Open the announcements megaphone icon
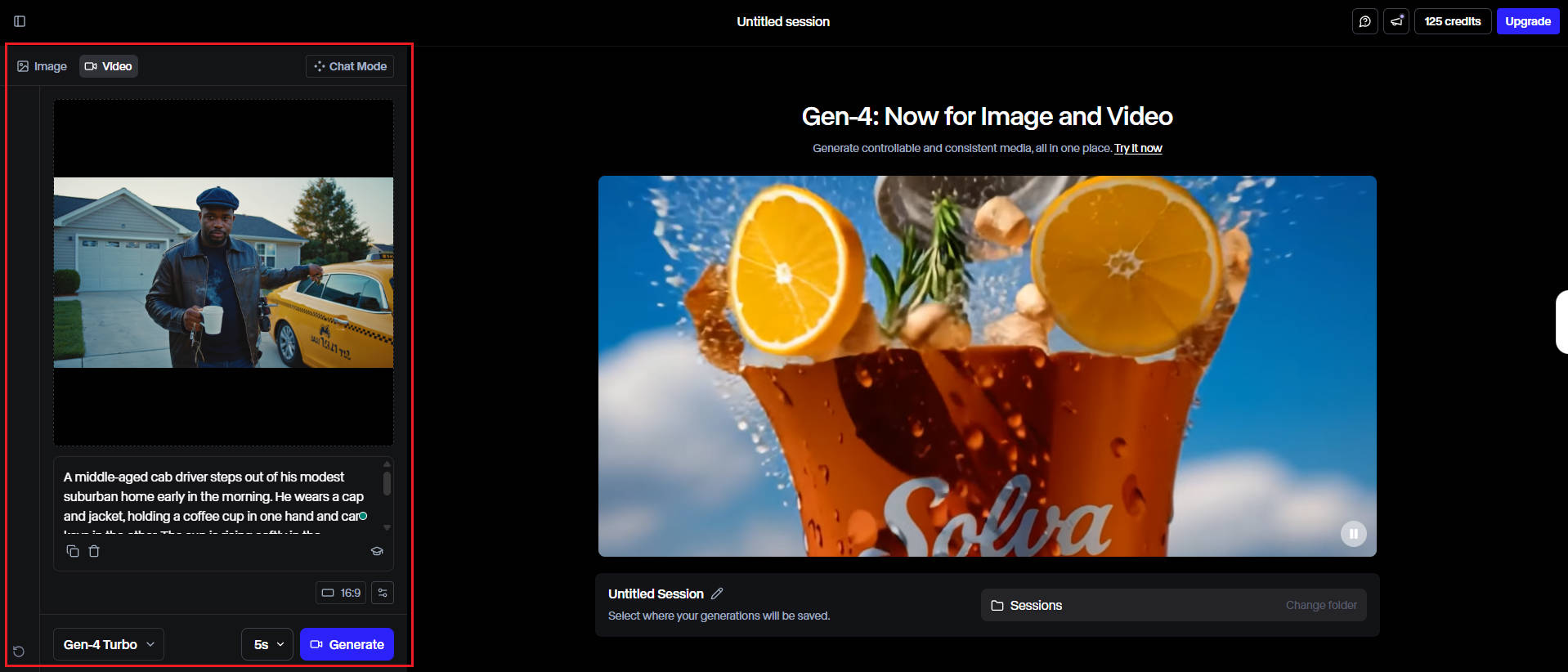 click(x=1396, y=21)
